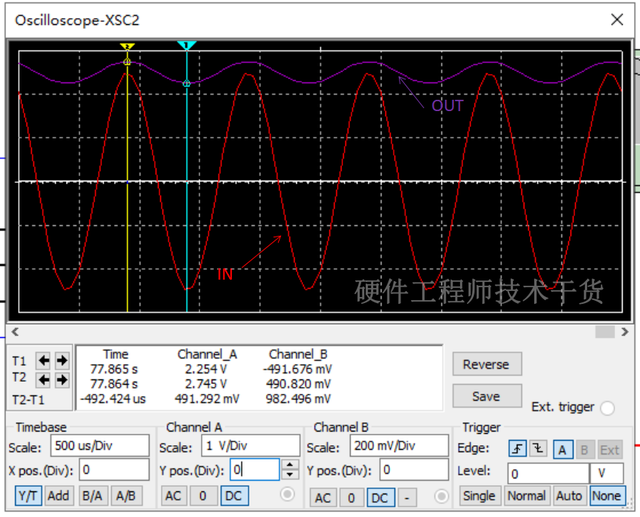The width and height of the screenshot is (640, 517).
Task: Select Y/T display mode
Action: coord(29,495)
